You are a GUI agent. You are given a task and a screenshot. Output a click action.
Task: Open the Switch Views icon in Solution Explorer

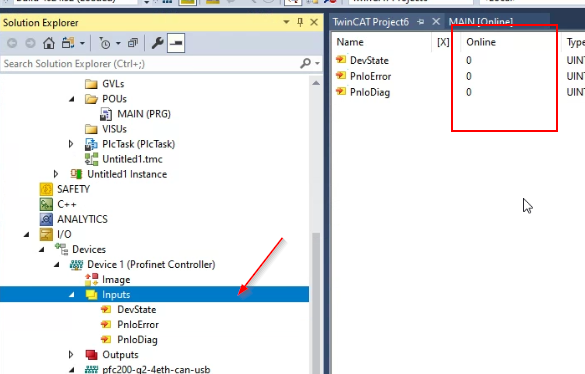coord(68,43)
